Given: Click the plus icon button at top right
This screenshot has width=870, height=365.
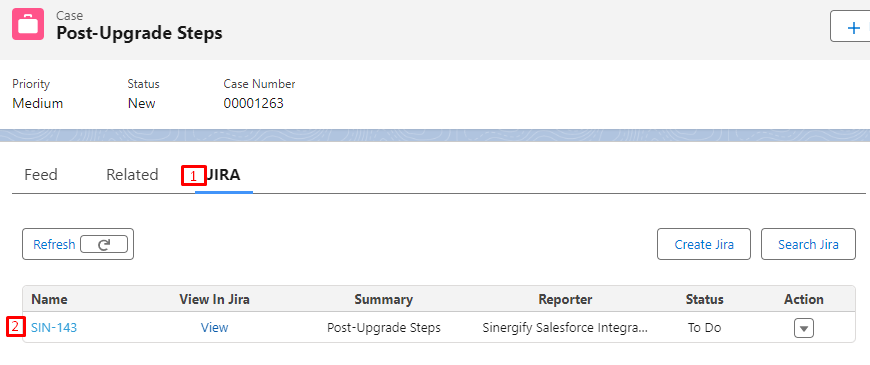Looking at the screenshot, I should (x=851, y=26).
